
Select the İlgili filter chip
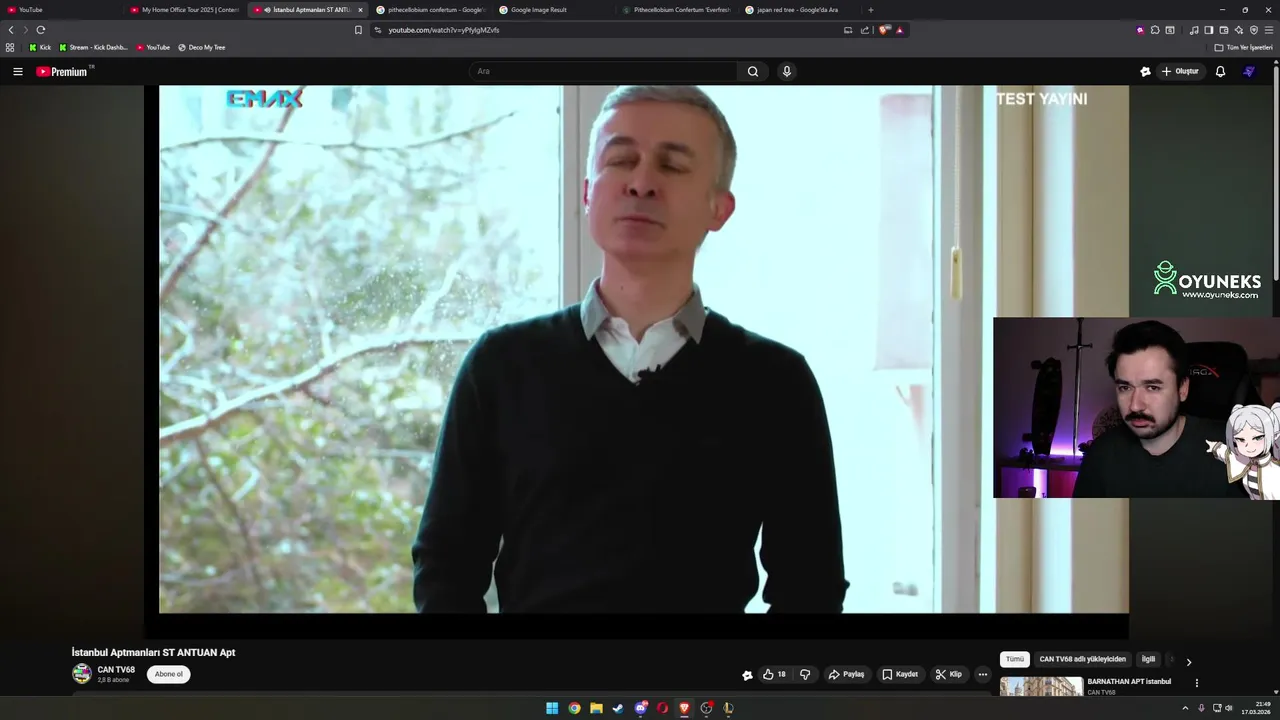click(x=1148, y=659)
